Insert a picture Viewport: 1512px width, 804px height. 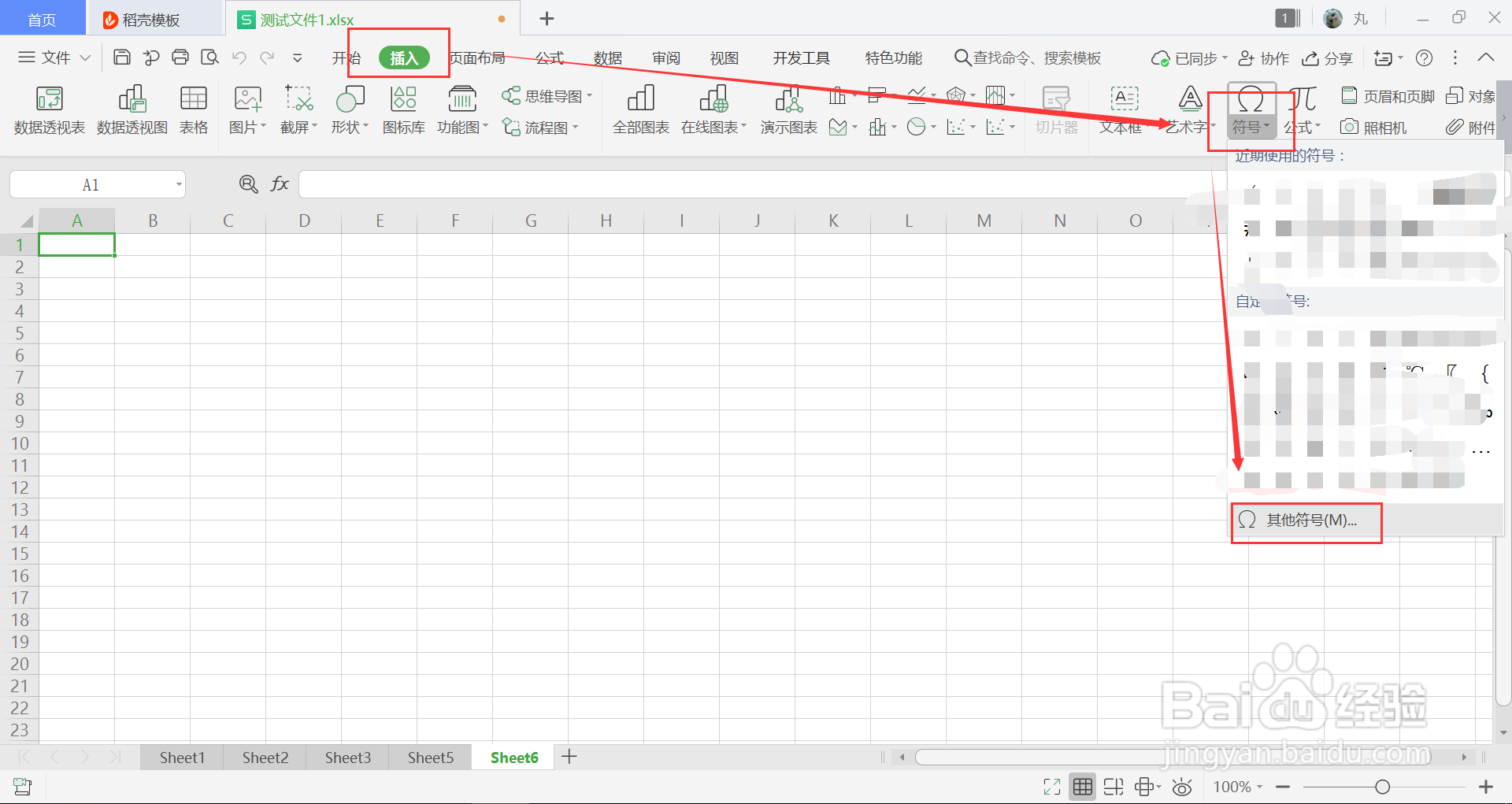pos(245,110)
